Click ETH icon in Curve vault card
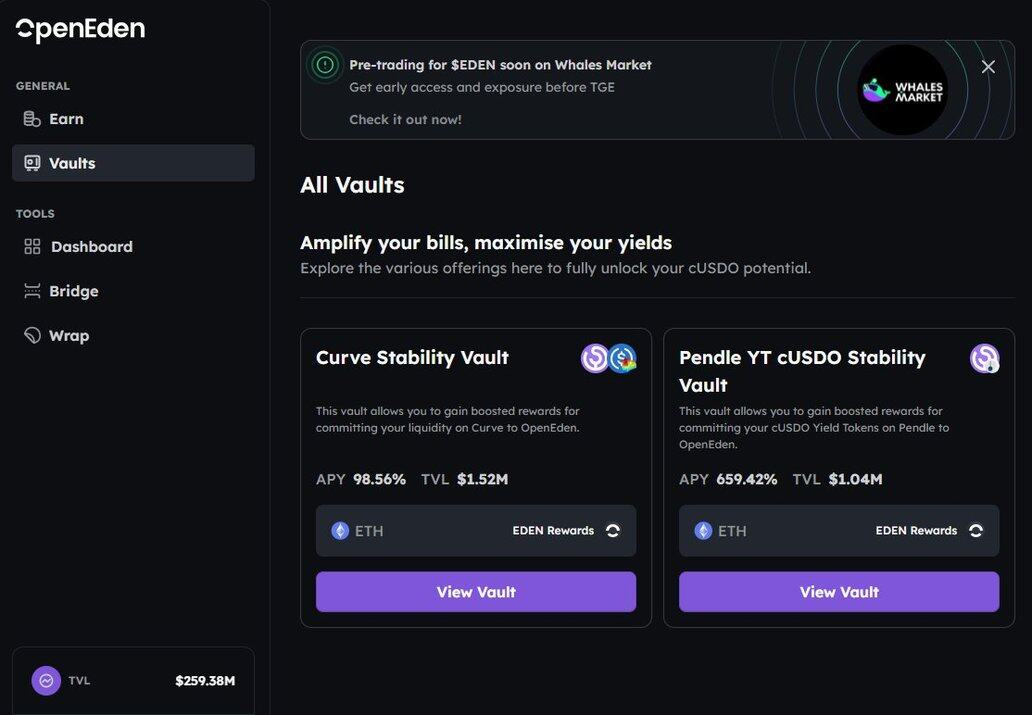The height and width of the screenshot is (715, 1032). click(340, 531)
